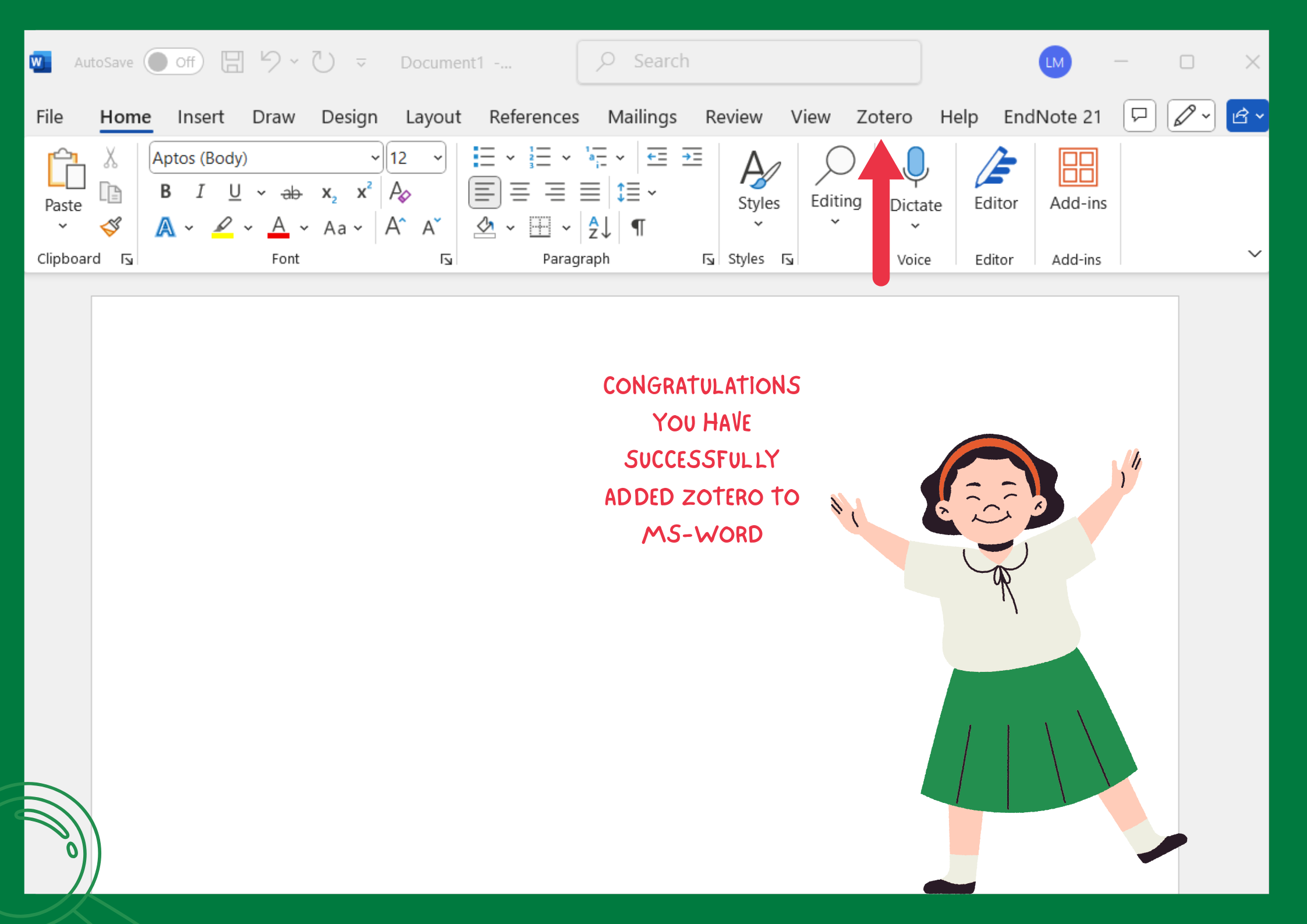This screenshot has width=1307, height=924.
Task: Toggle Align Left alignment
Action: point(484,192)
